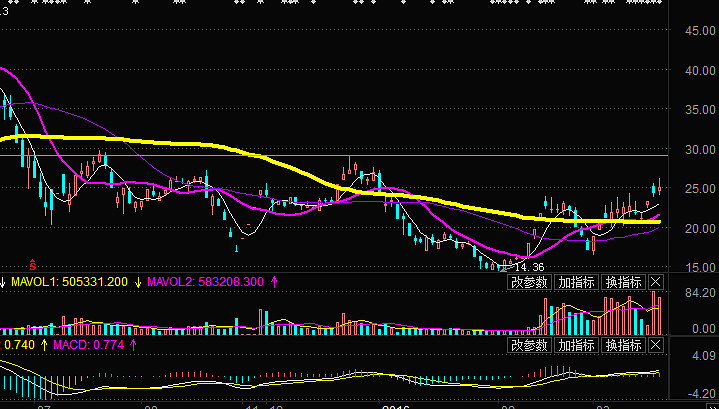Open 加指标 in the MACD panel

coord(576,346)
